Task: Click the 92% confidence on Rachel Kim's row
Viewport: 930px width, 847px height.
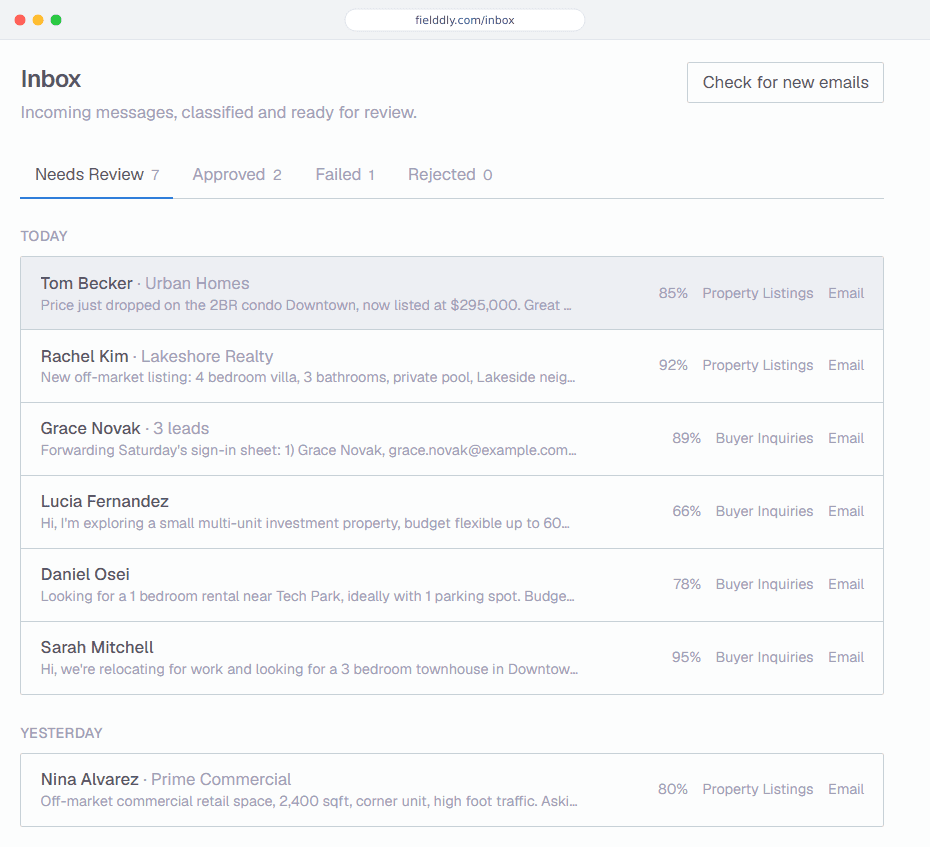Action: 673,365
